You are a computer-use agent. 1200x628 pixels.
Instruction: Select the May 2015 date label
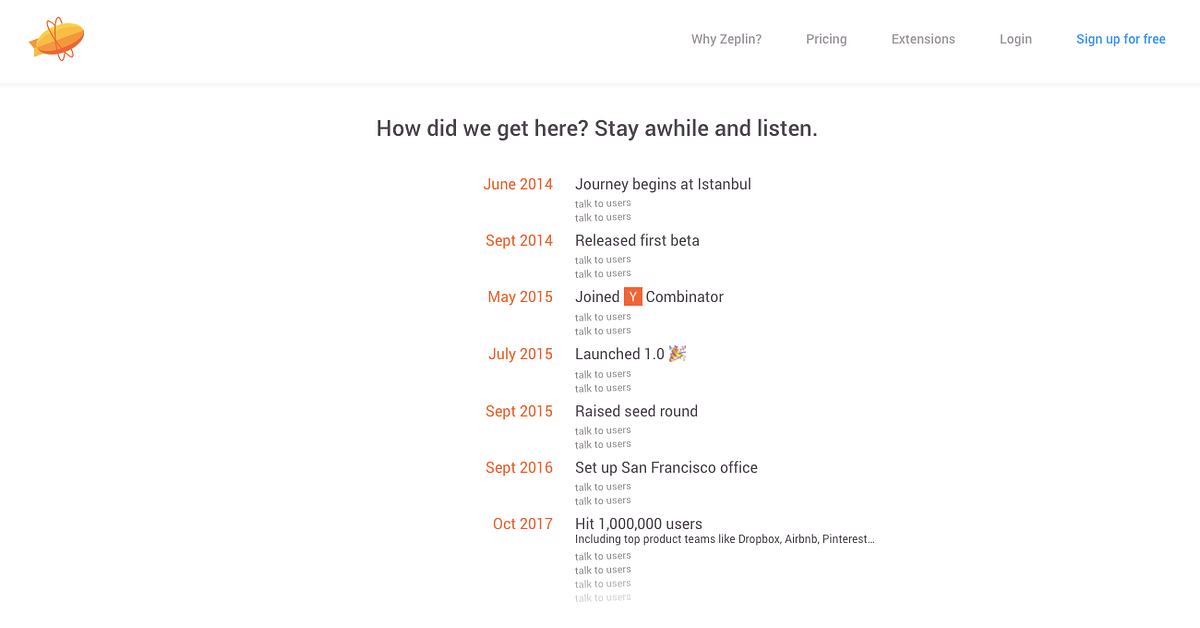click(x=520, y=297)
